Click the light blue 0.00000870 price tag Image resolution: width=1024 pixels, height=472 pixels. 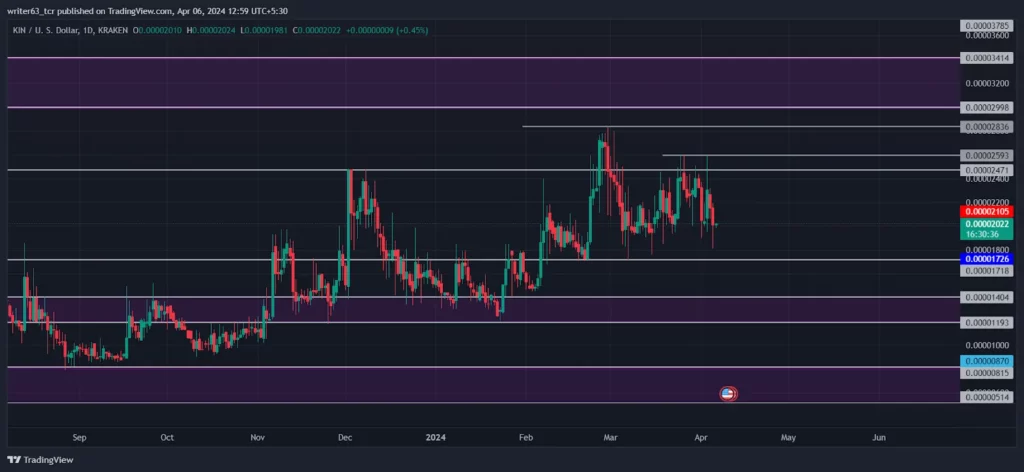click(986, 361)
